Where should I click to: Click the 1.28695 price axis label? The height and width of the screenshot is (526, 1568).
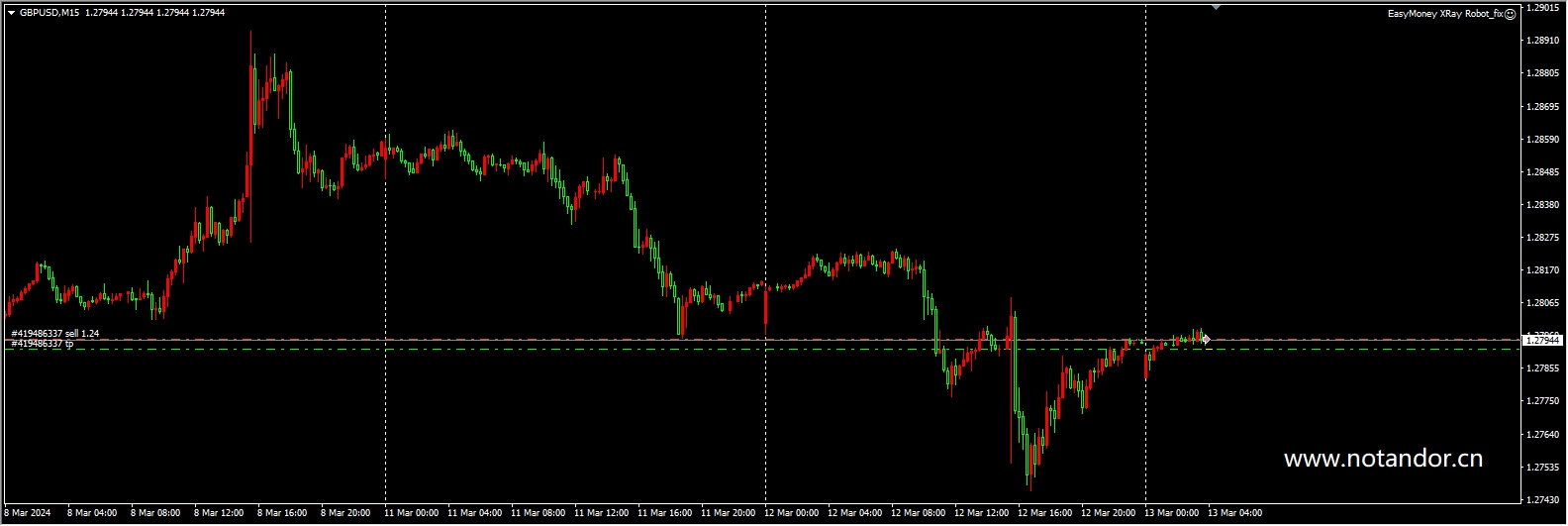coord(1544,106)
